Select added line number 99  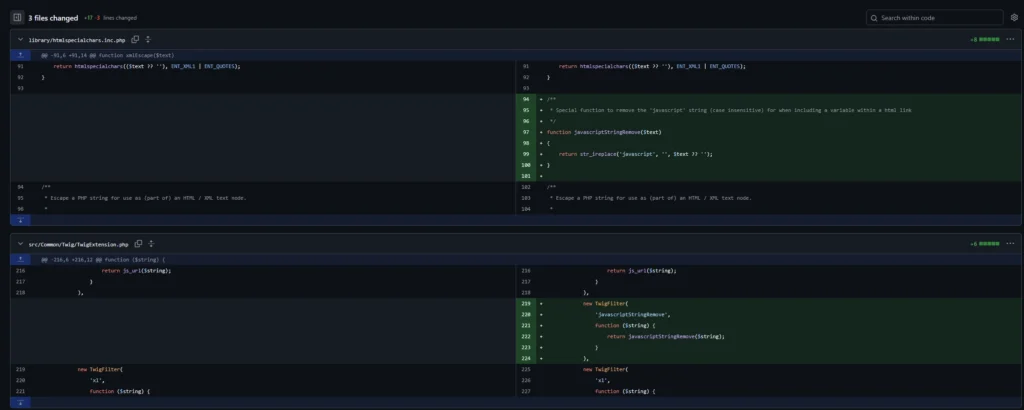click(526, 154)
